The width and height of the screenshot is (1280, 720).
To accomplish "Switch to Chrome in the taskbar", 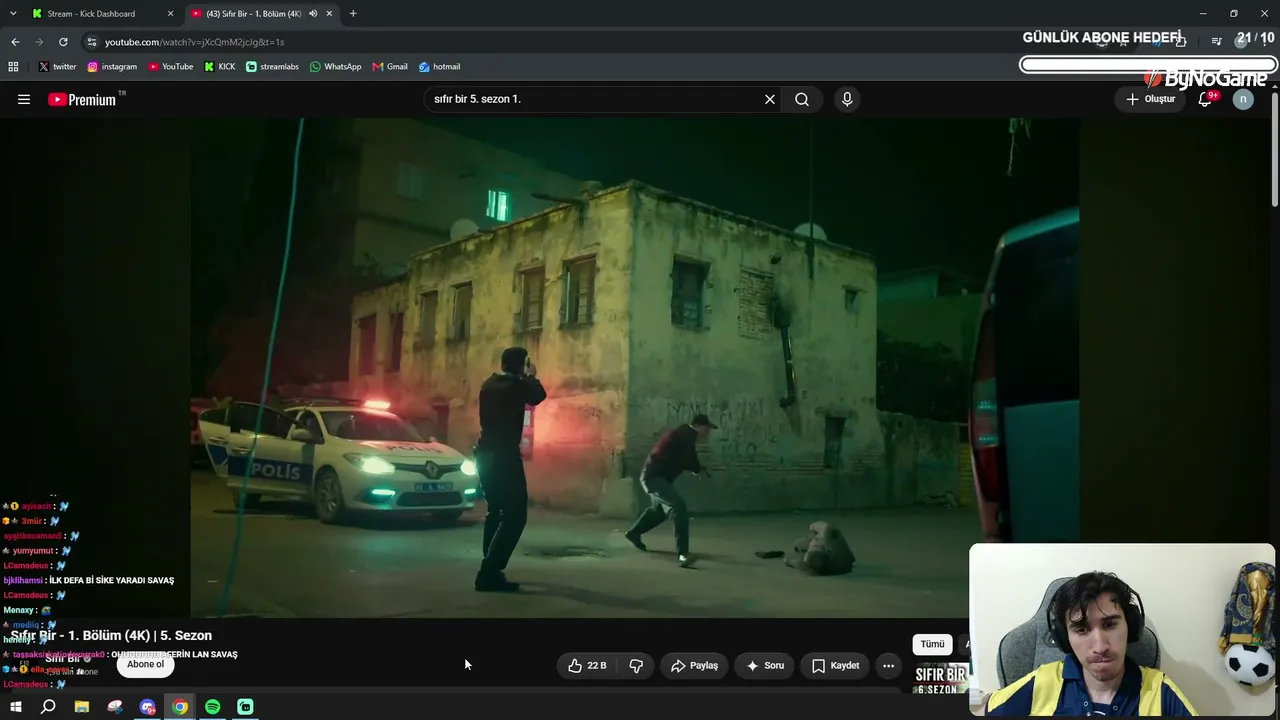I will pyautogui.click(x=180, y=707).
